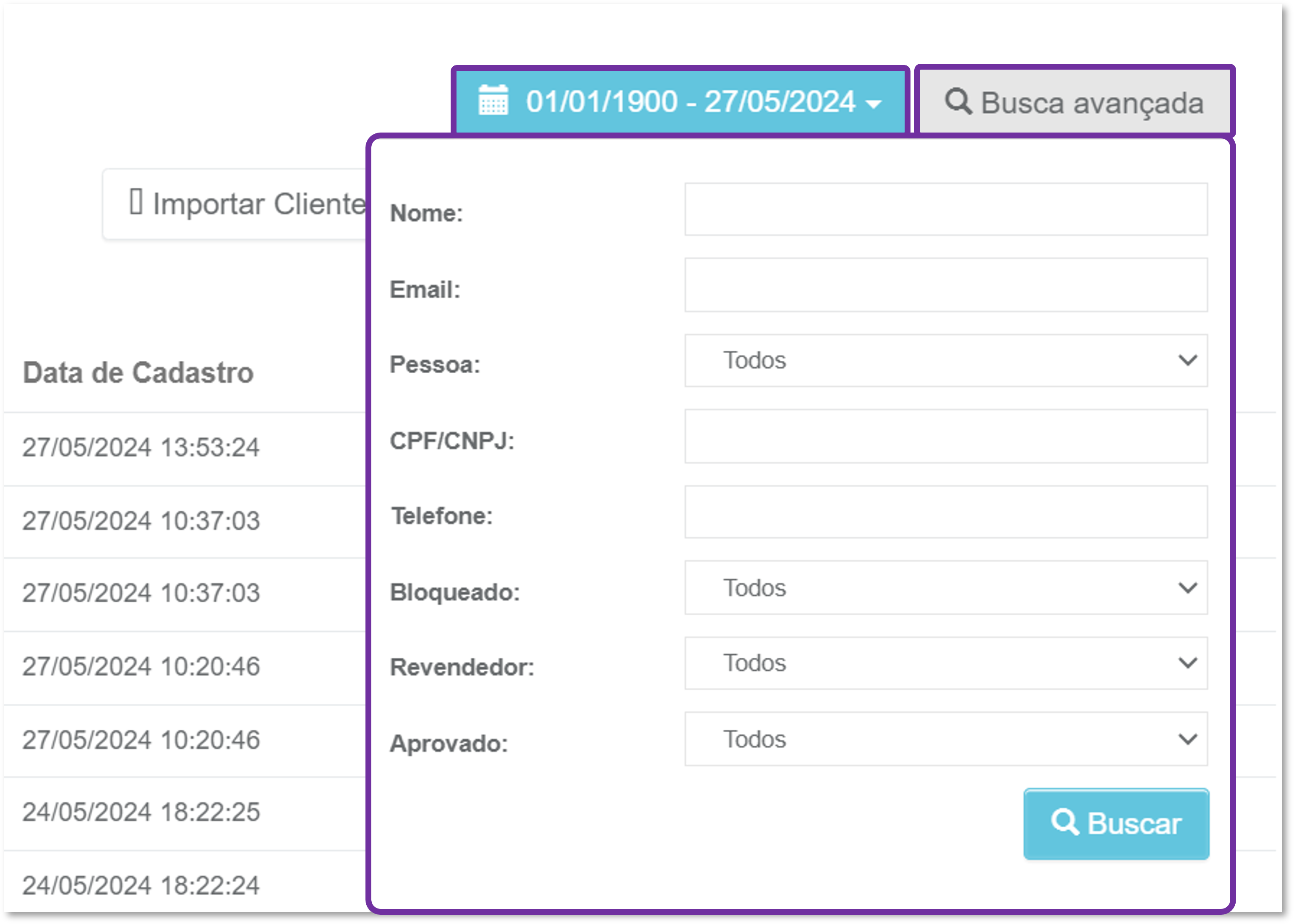Image resolution: width=1294 pixels, height=924 pixels.
Task: Click the Revendedor: label
Action: point(462,667)
